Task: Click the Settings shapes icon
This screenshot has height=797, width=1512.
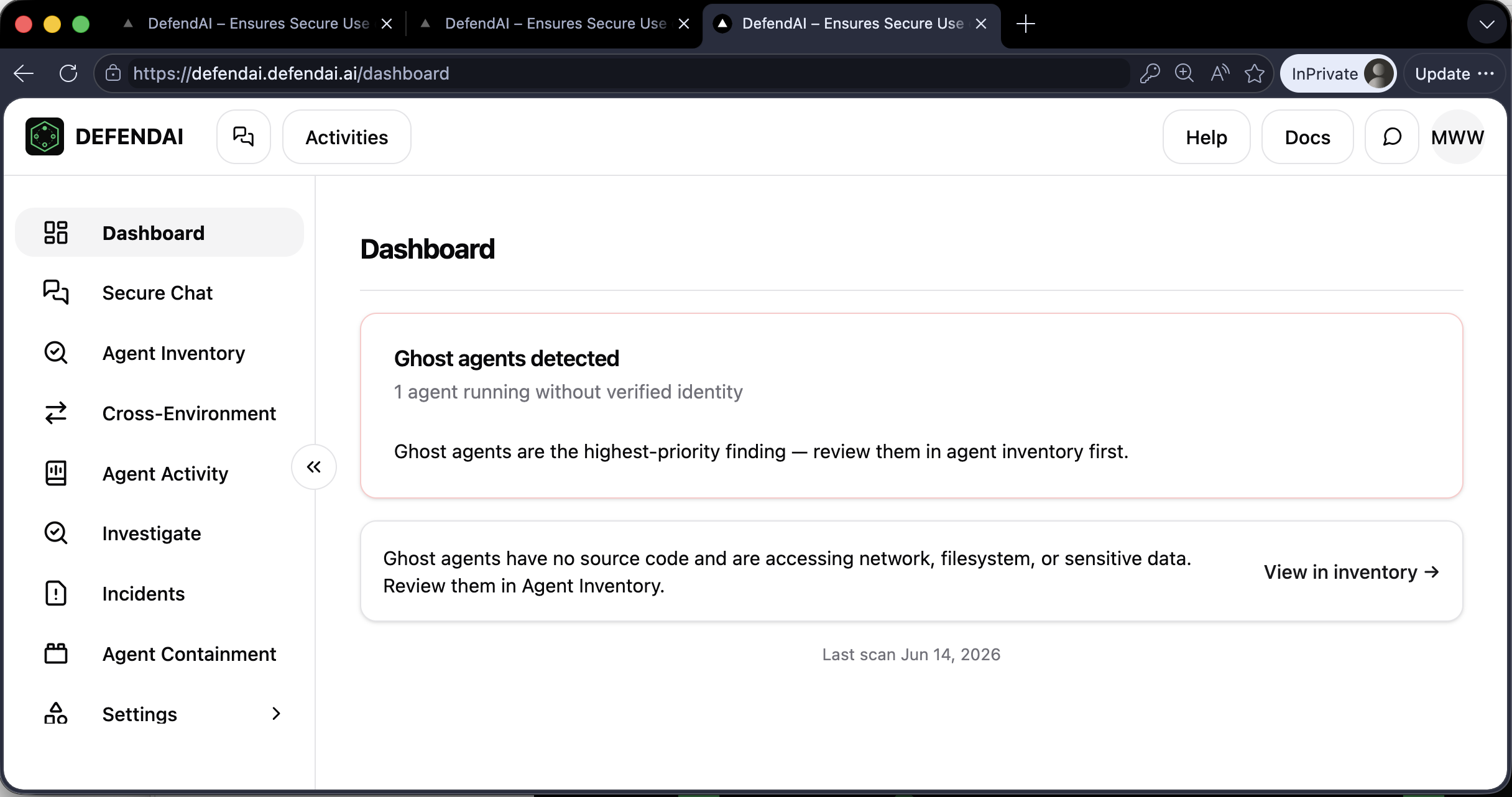Action: [x=56, y=713]
